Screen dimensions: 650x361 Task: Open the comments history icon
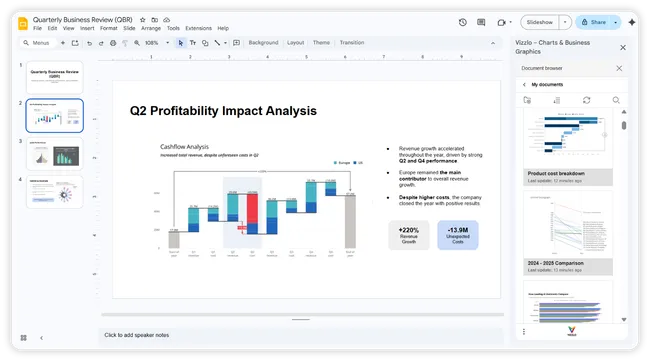coord(481,22)
